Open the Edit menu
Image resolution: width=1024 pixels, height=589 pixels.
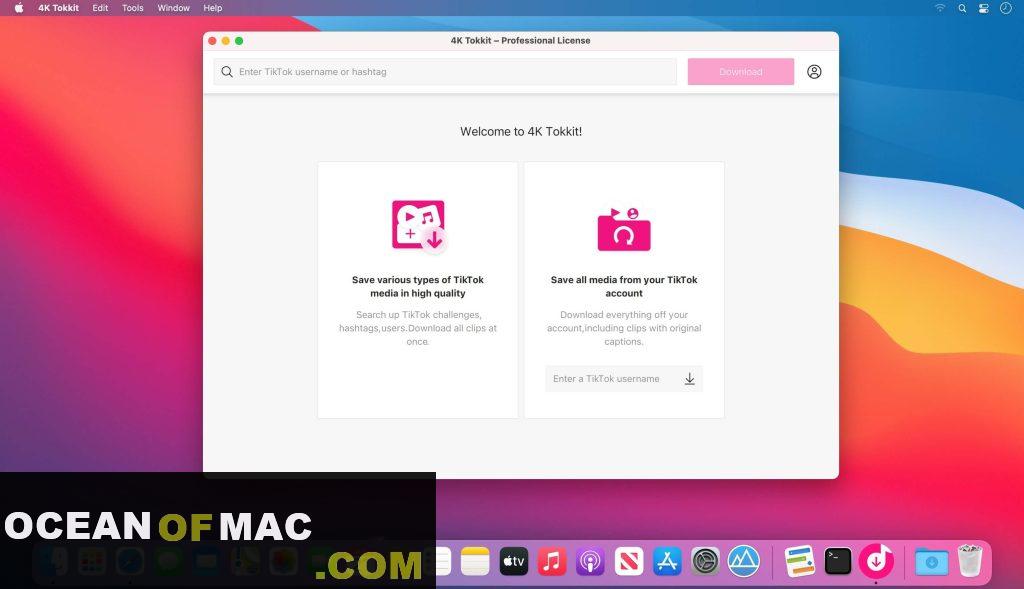coord(100,8)
